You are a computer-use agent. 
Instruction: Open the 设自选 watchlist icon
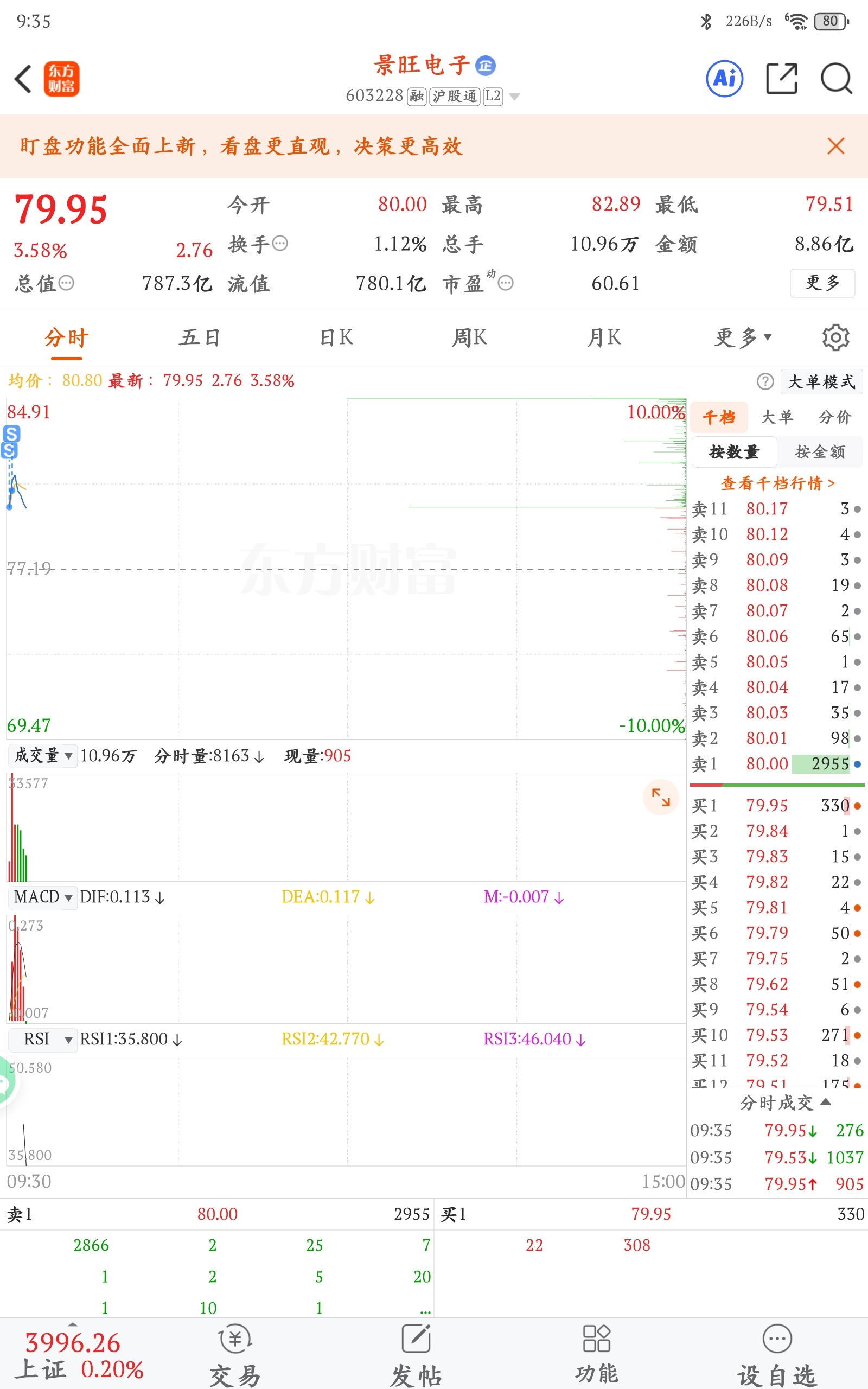(777, 1356)
